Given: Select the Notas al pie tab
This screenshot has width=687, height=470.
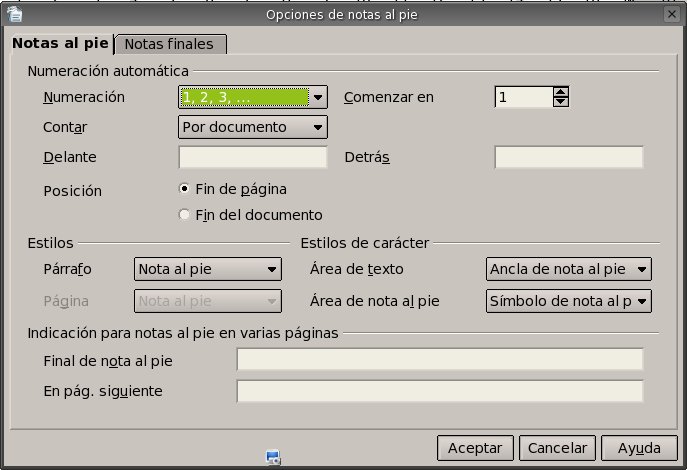Looking at the screenshot, I should [60, 43].
